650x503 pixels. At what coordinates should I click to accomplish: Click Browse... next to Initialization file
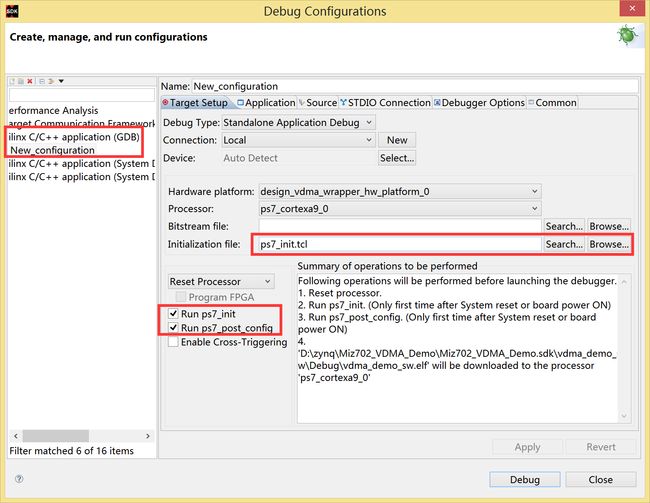[609, 244]
